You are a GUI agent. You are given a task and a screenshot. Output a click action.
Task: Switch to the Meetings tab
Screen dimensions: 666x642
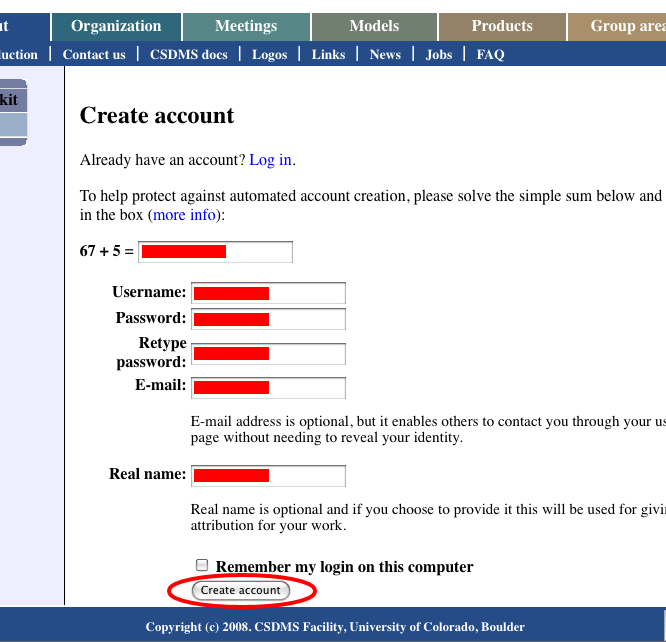(x=246, y=26)
